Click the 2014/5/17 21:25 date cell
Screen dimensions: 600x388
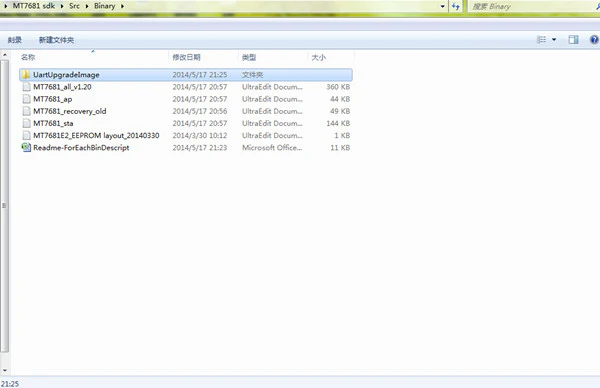point(200,75)
